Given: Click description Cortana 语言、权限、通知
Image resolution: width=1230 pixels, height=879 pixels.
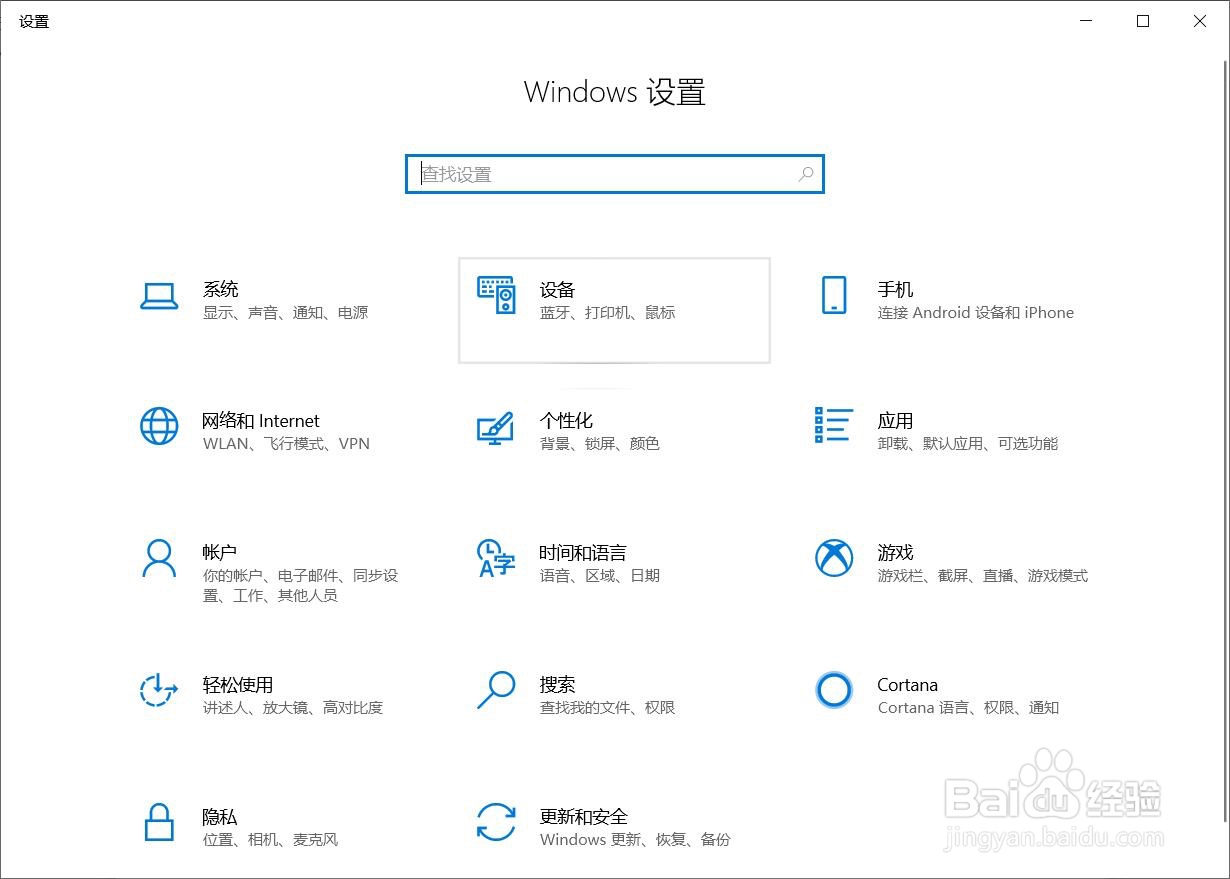Looking at the screenshot, I should [x=968, y=708].
